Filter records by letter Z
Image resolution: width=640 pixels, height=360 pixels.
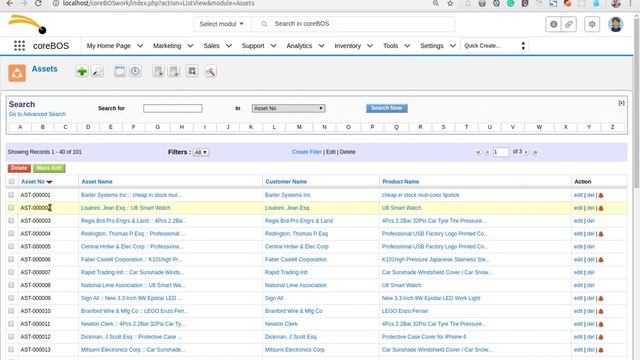612,127
